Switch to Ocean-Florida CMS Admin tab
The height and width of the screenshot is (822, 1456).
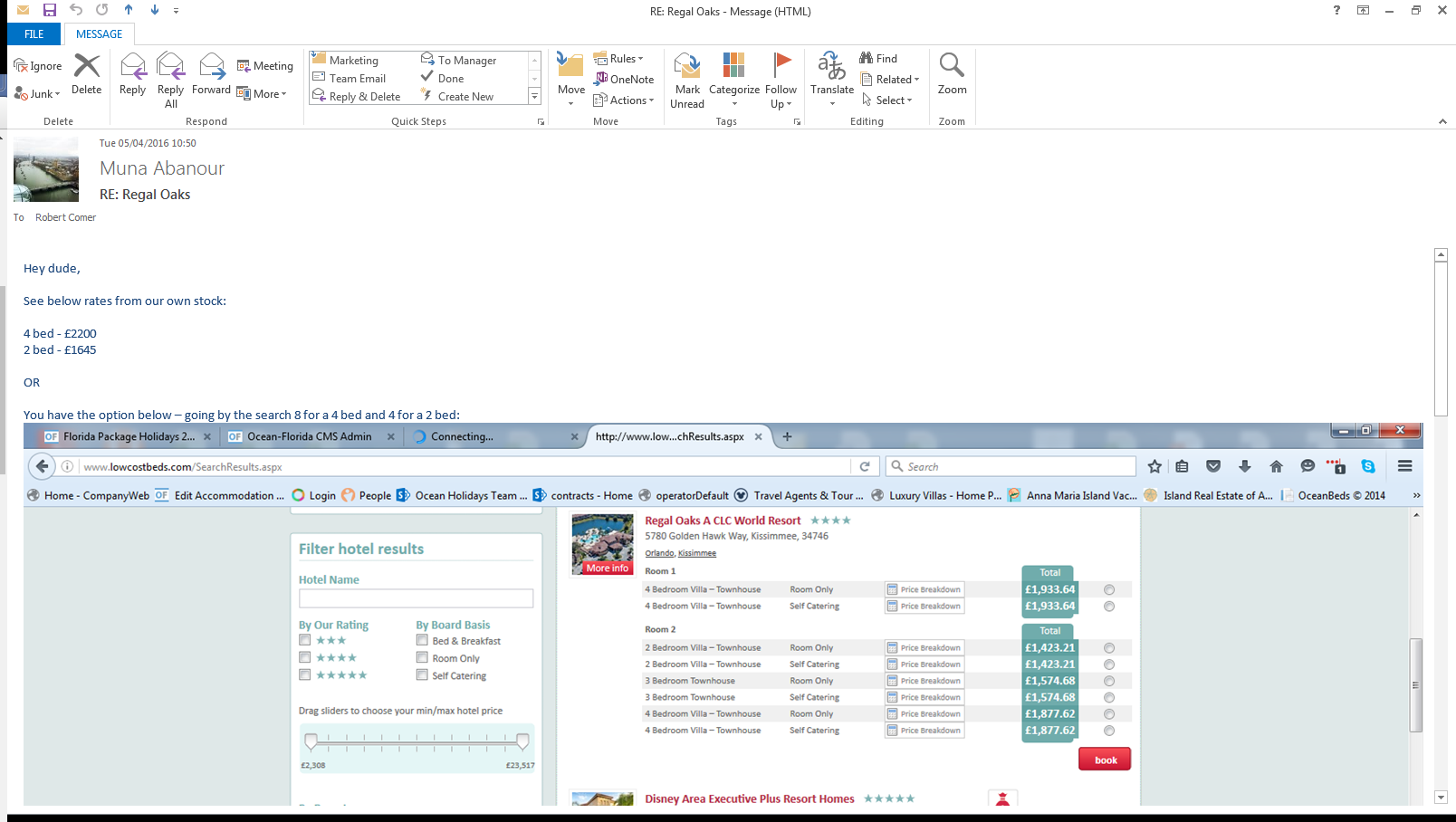coord(311,436)
